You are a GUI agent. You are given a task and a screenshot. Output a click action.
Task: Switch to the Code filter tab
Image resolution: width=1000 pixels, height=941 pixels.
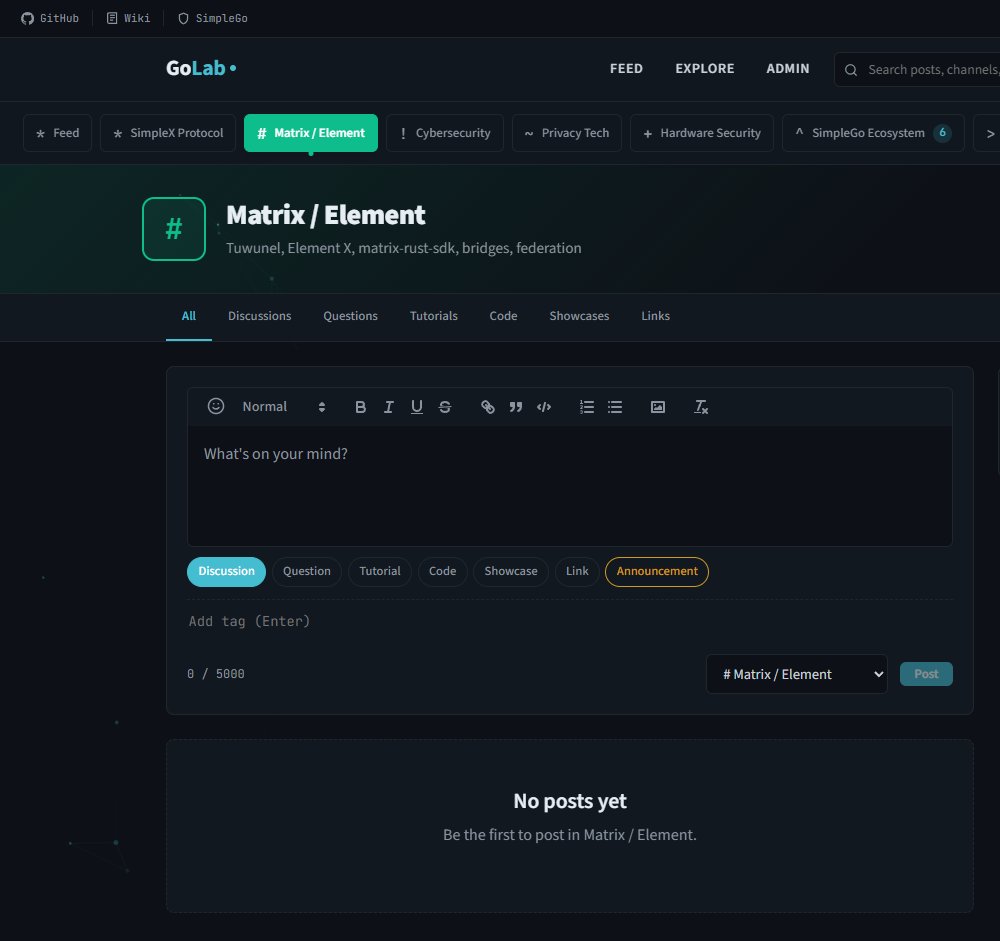click(503, 316)
